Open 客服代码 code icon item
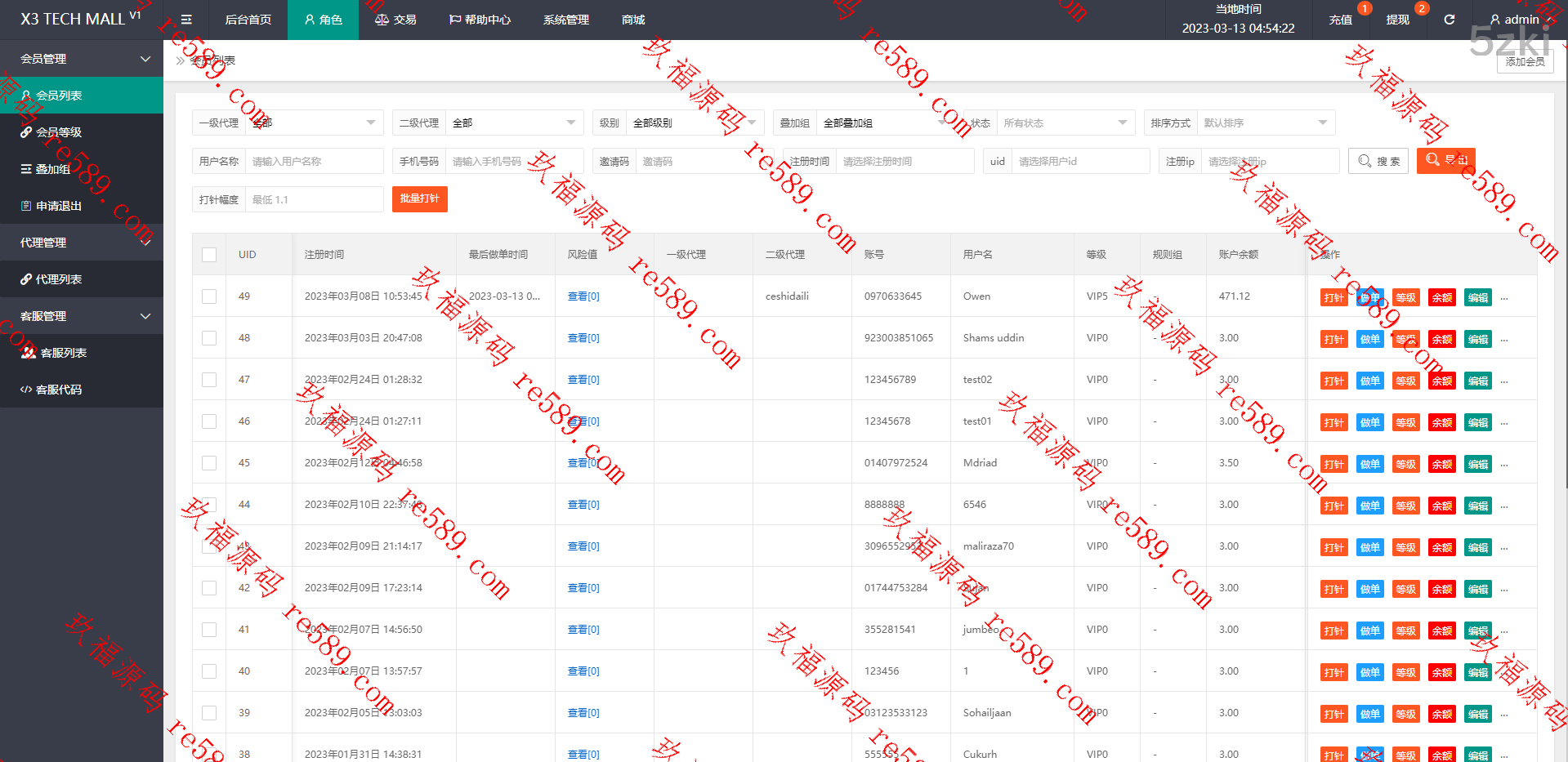This screenshot has height=762, width=1568. [59, 390]
